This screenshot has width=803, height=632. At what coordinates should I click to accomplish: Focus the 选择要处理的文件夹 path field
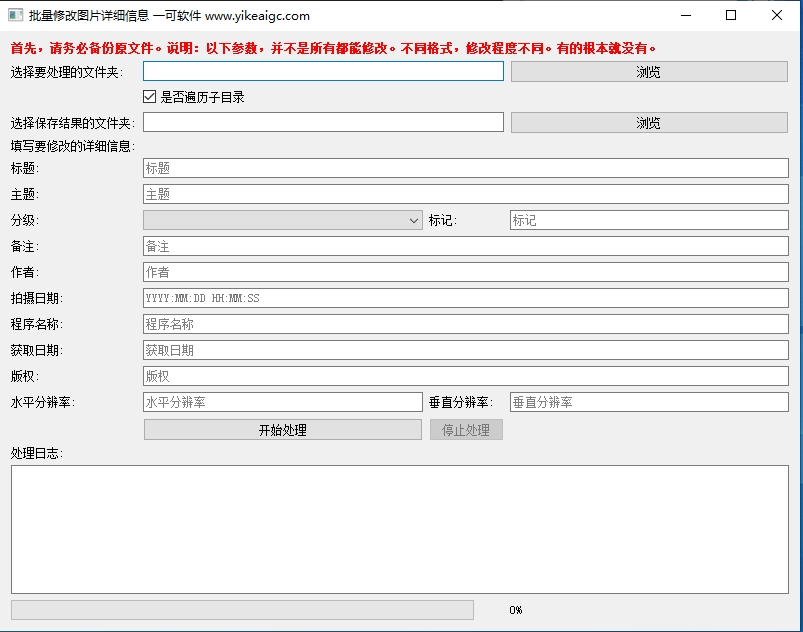pyautogui.click(x=323, y=71)
